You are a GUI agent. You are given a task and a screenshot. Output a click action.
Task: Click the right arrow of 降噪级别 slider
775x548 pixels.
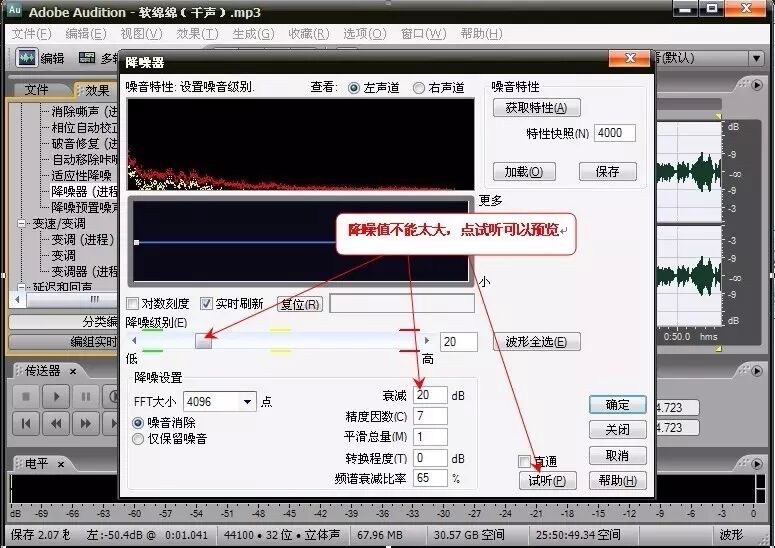[427, 340]
